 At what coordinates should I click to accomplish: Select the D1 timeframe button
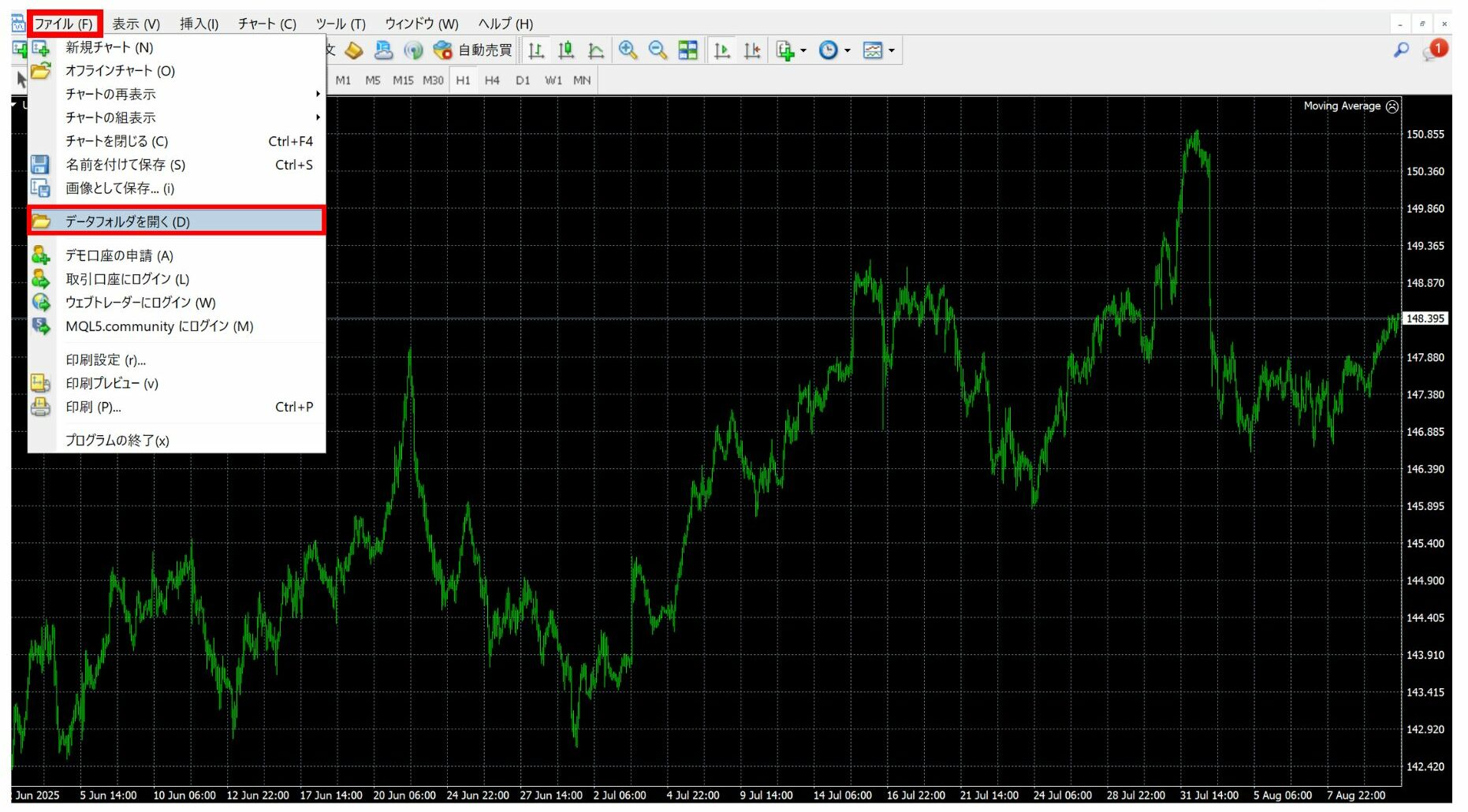[523, 80]
